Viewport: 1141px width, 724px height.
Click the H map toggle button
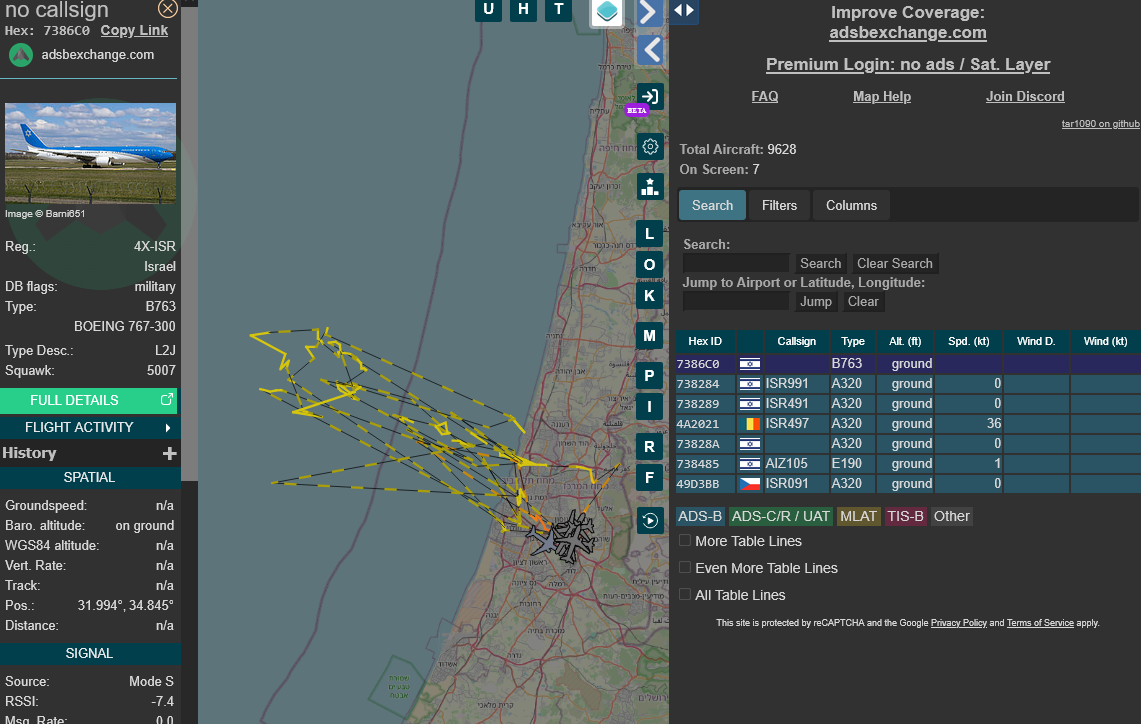tap(523, 9)
